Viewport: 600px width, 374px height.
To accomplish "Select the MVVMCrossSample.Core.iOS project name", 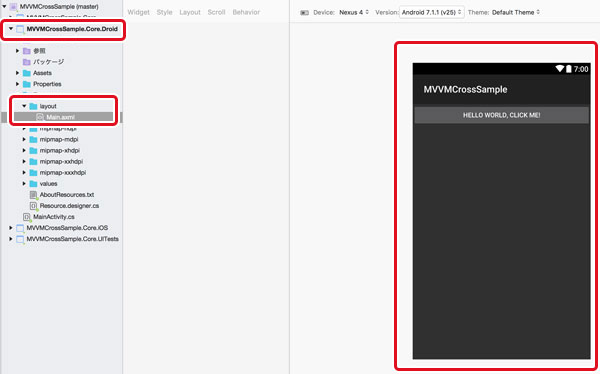I will (67, 228).
